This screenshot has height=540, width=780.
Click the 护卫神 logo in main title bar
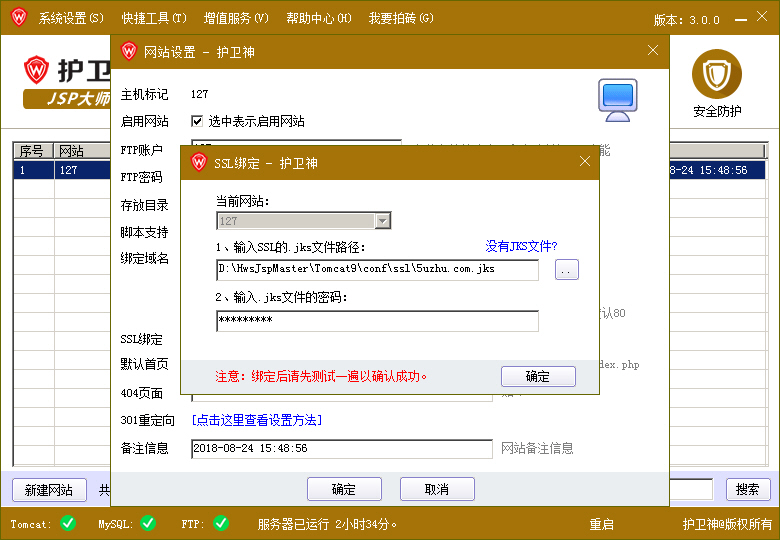click(18, 18)
